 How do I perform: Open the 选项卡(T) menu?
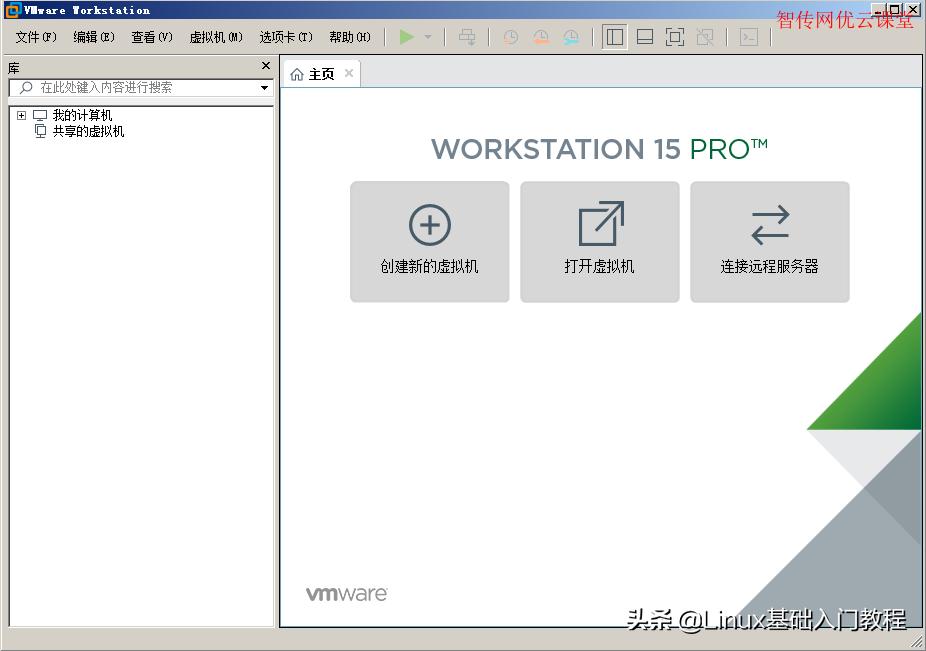click(286, 37)
